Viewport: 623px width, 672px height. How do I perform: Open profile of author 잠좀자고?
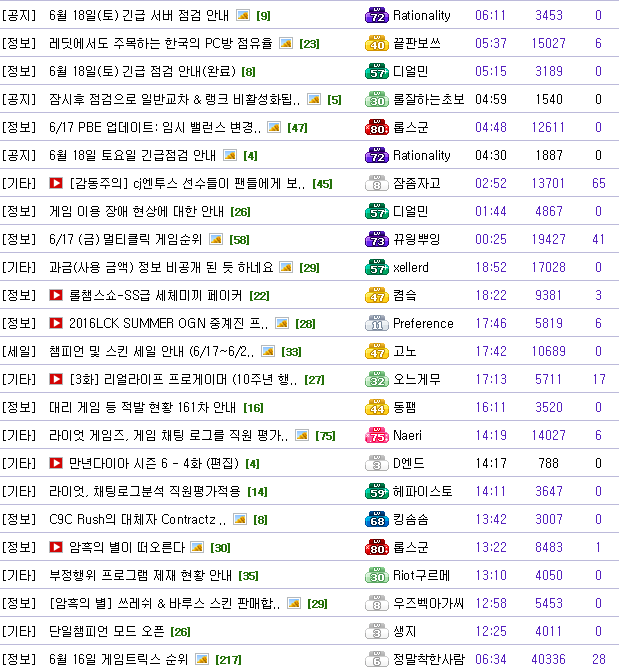(x=416, y=183)
